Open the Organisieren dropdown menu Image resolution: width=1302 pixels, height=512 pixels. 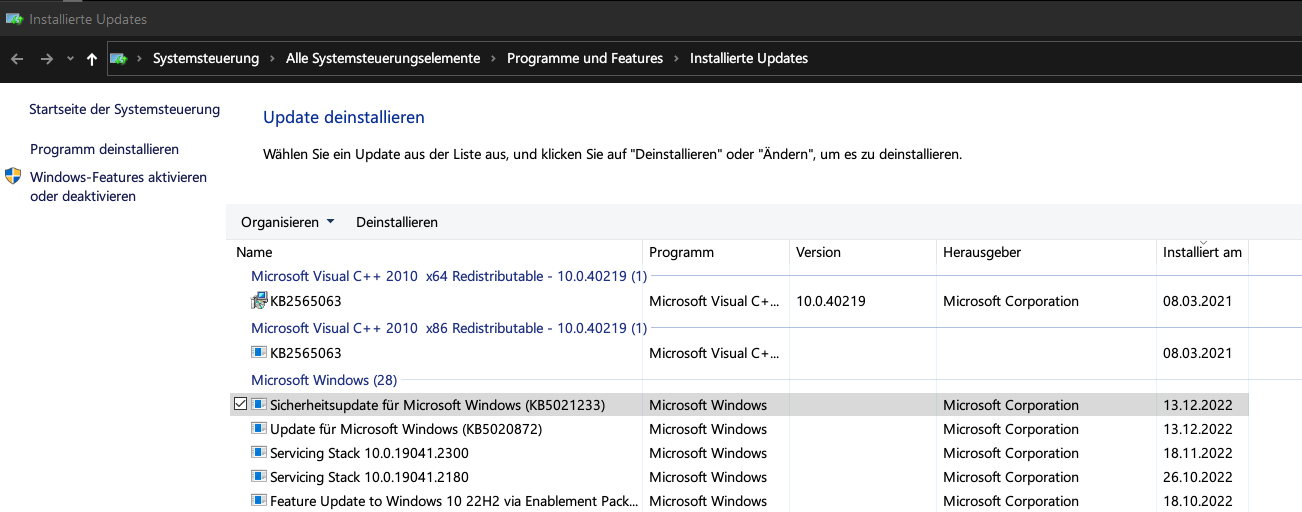288,222
